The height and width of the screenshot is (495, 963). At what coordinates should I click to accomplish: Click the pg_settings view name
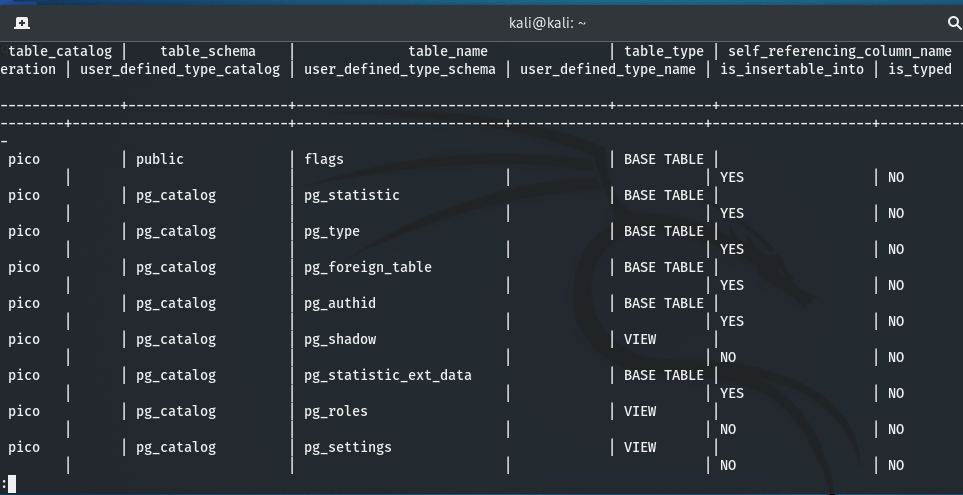pyautogui.click(x=348, y=447)
